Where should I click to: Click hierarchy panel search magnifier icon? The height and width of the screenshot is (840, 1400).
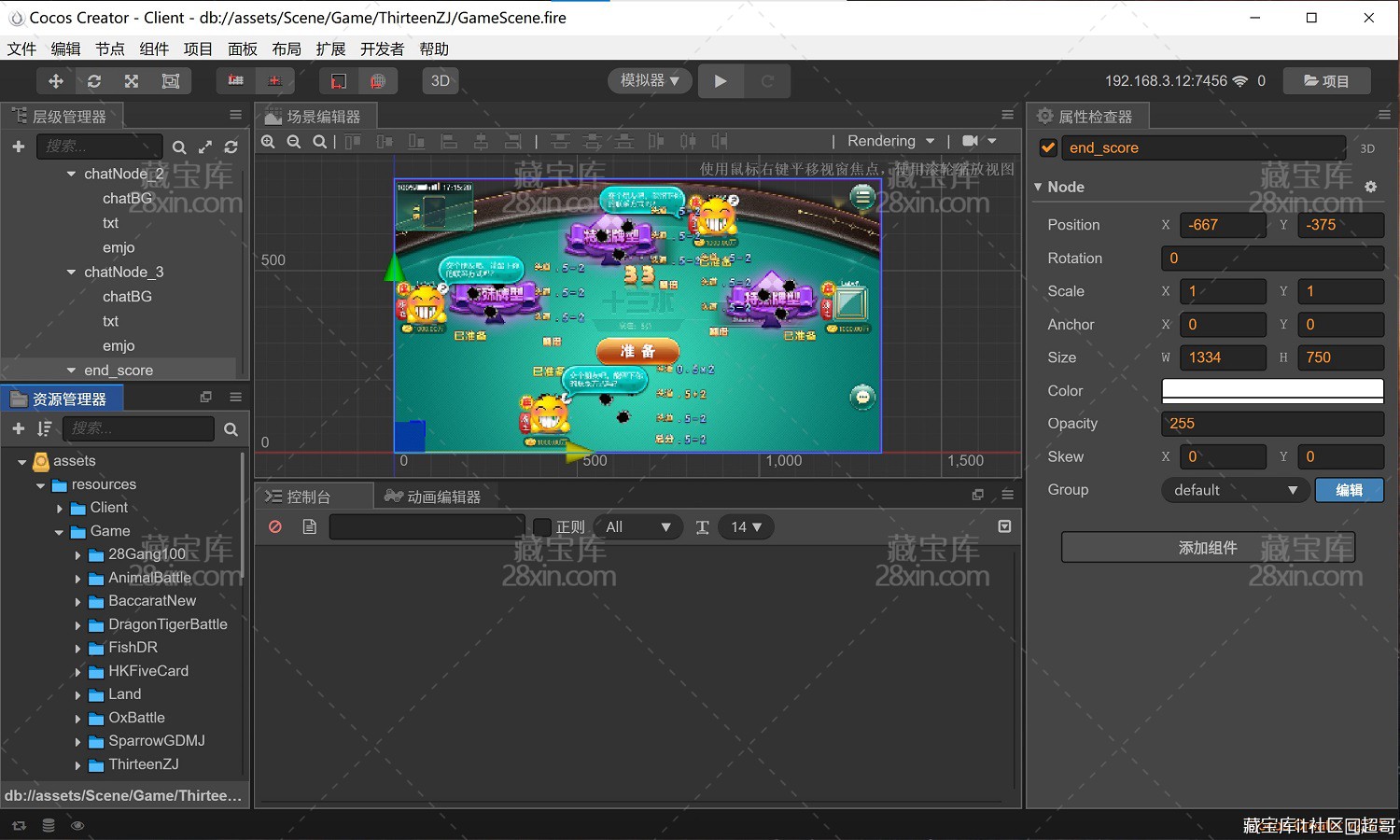coord(179,147)
